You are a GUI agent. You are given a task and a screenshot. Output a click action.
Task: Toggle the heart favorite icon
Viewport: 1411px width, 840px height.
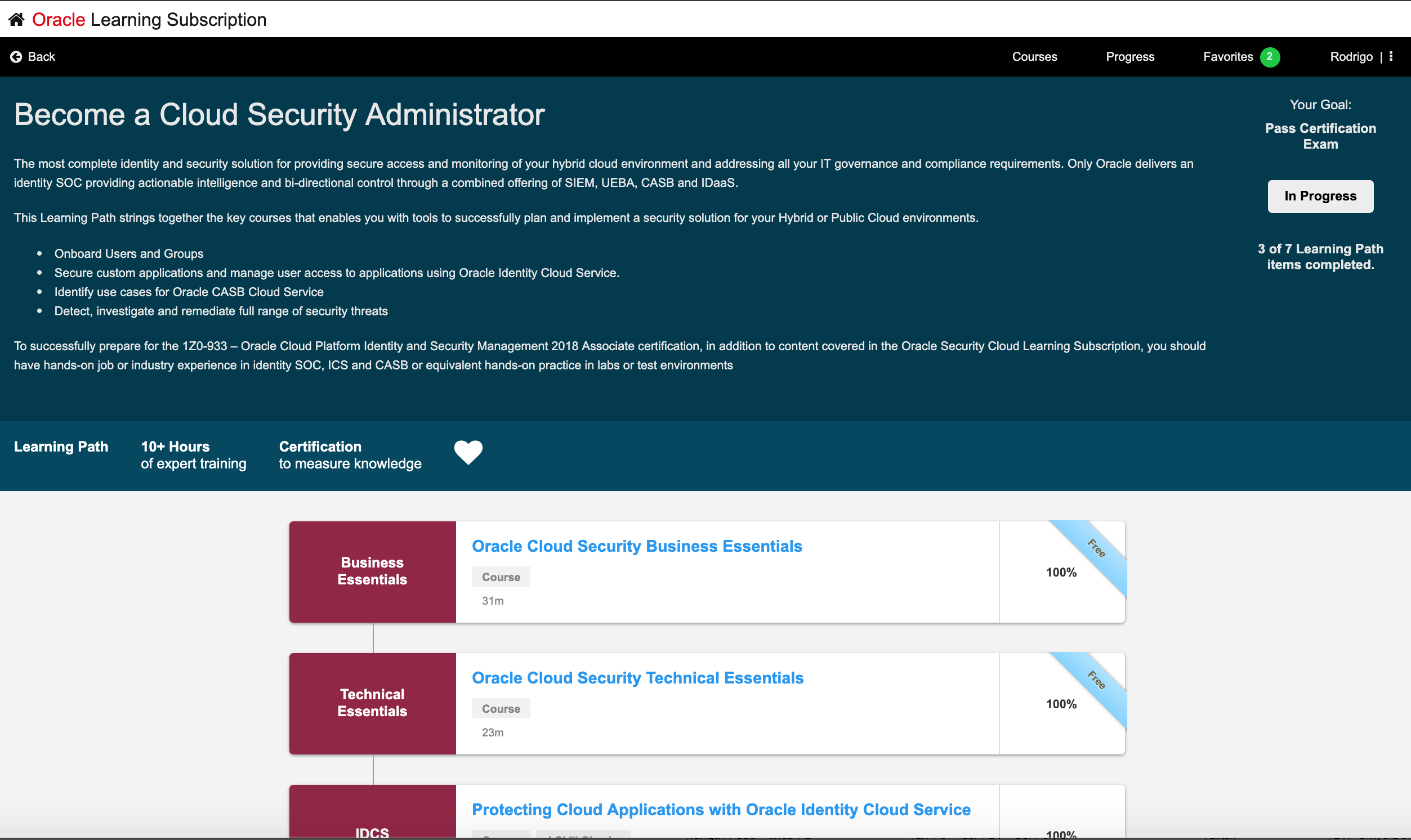coord(468,452)
